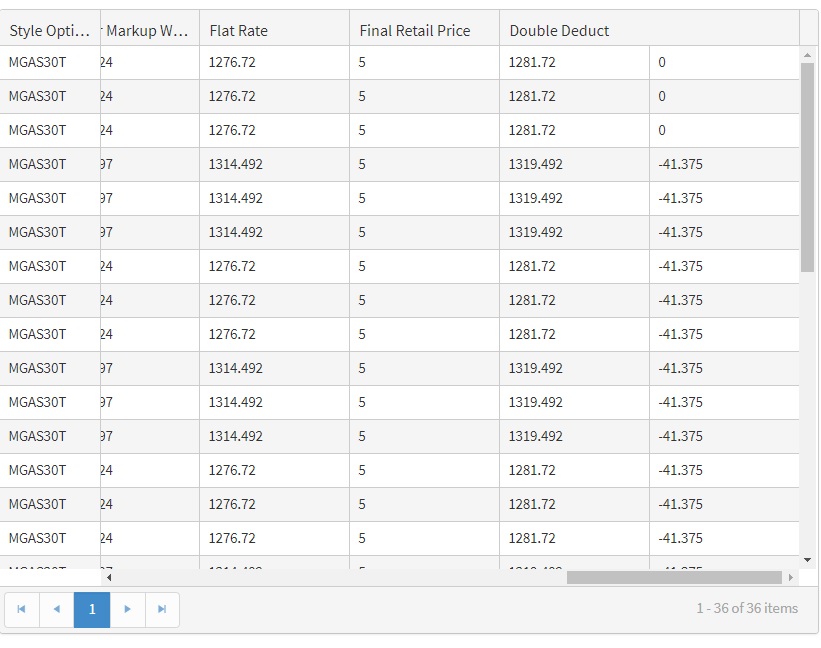Select page 1 in the pager
Screen dimensions: 821x648
point(92,609)
